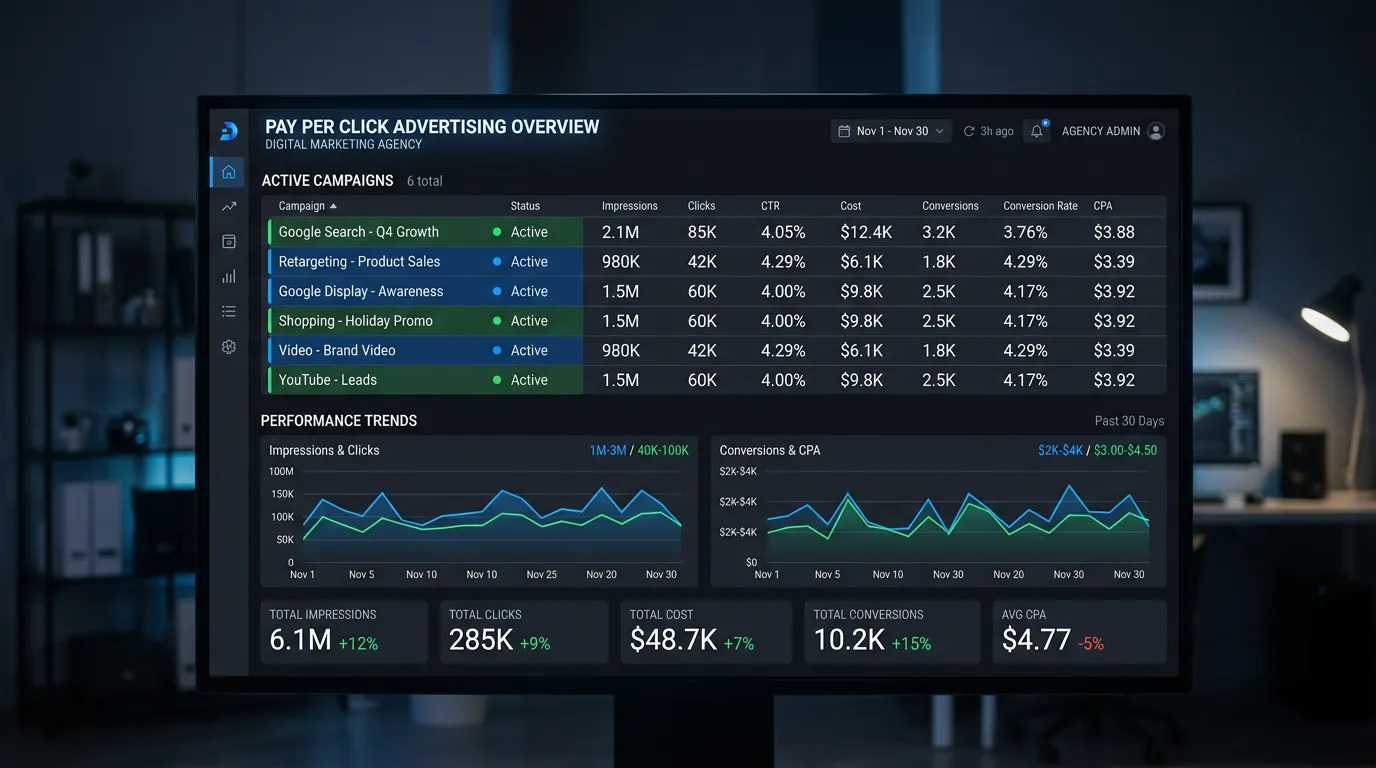
Task: Click the refresh icon beside 3h ago
Action: coord(969,131)
